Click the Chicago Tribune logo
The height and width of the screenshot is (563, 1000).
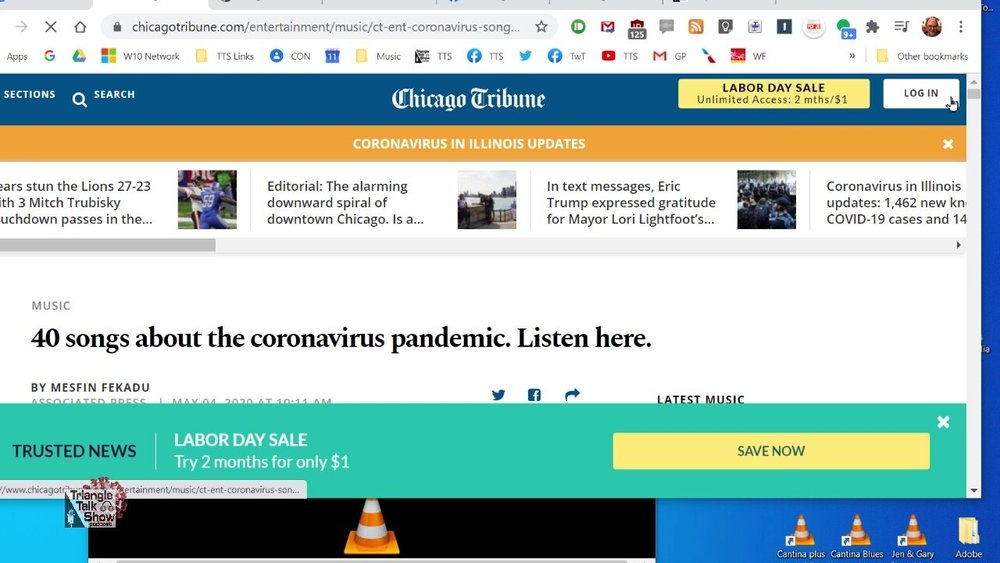pyautogui.click(x=468, y=99)
